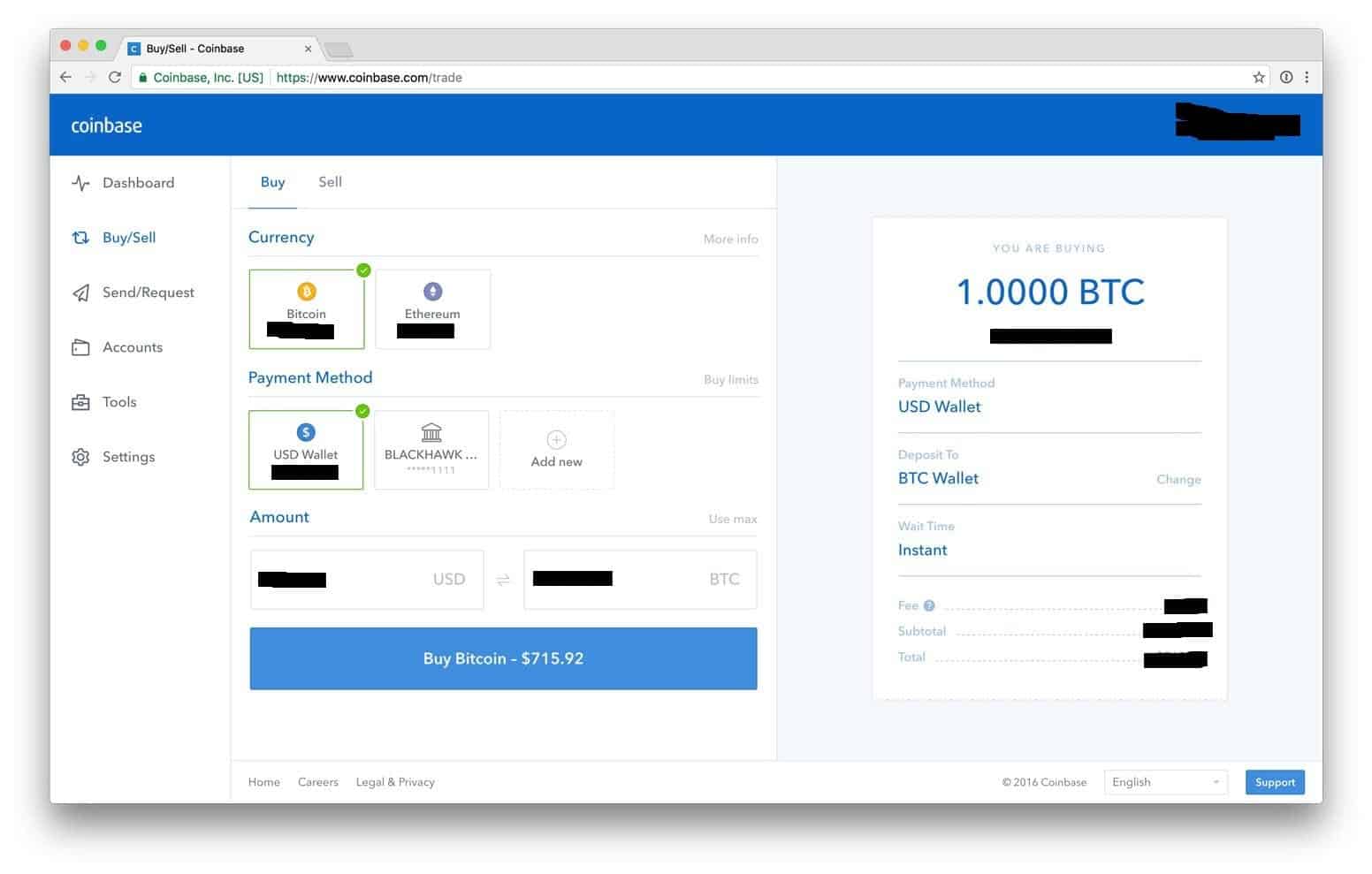Click the bank building icon for BLACKHAWK
This screenshot has width=1372, height=874.
[431, 432]
